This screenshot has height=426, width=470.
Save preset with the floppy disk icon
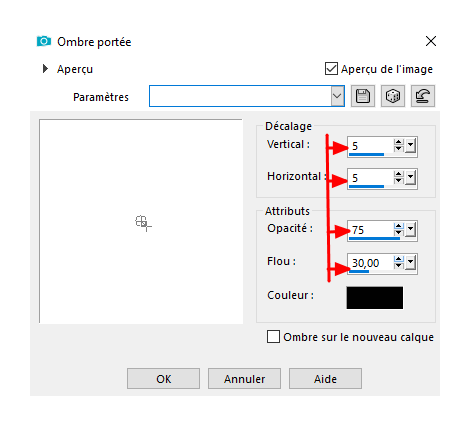363,96
